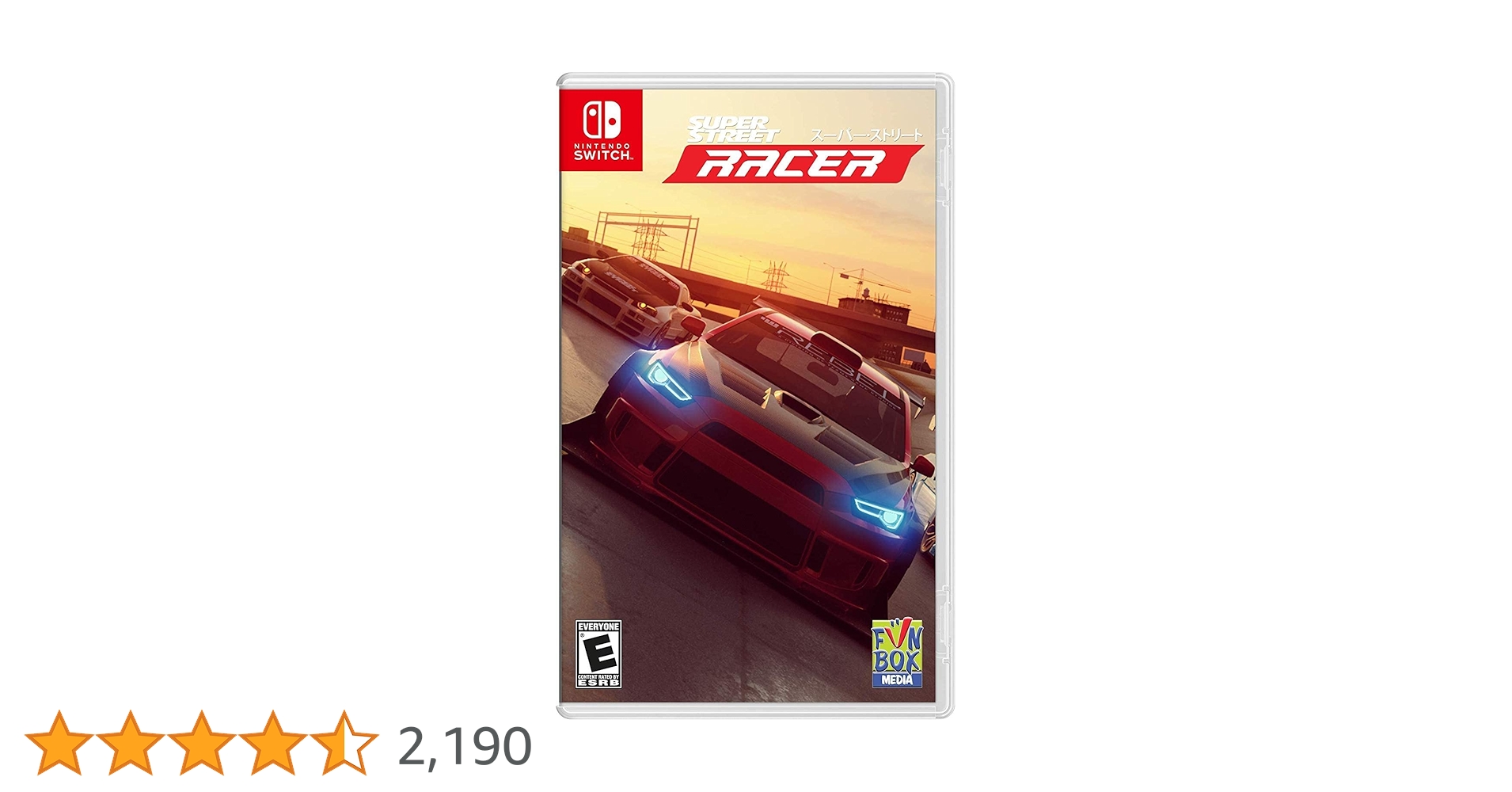Open the 2,190 reviews count
This screenshot has height=792, width=1512.
click(x=465, y=746)
